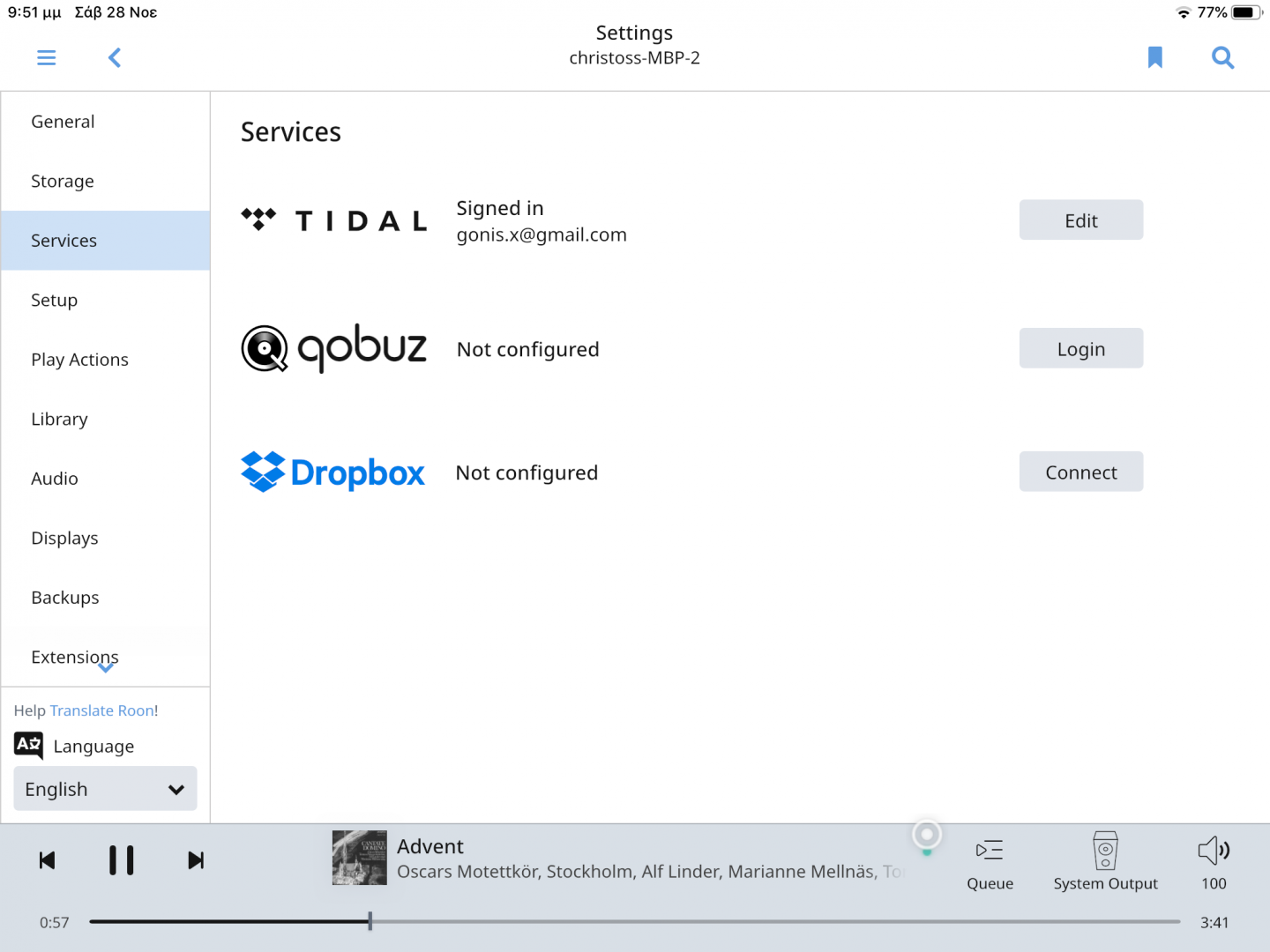The height and width of the screenshot is (952, 1270).
Task: Skip to the previous track
Action: click(48, 860)
